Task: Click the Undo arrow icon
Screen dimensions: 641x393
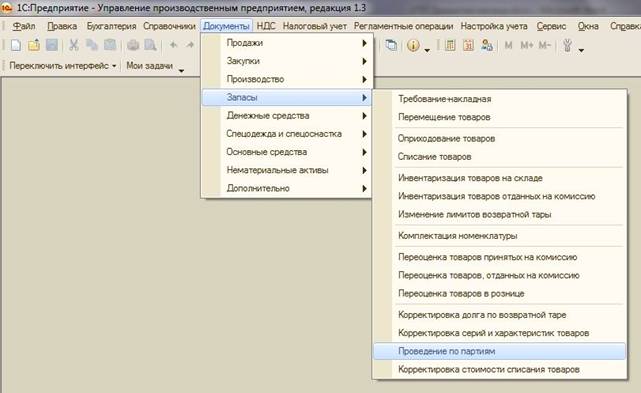Action: click(173, 45)
